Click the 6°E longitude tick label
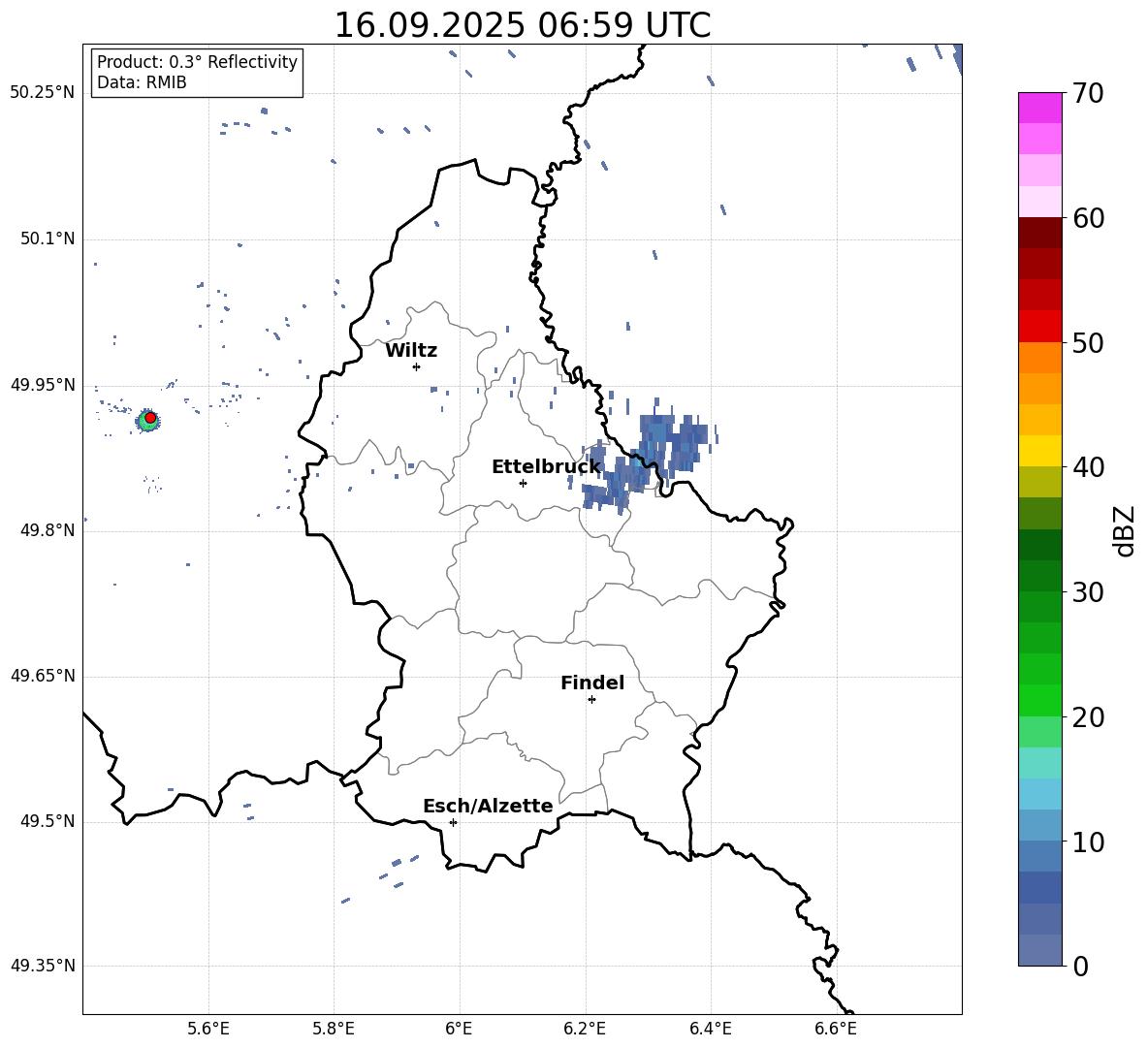This screenshot has height=1048, width=1148. click(459, 1029)
